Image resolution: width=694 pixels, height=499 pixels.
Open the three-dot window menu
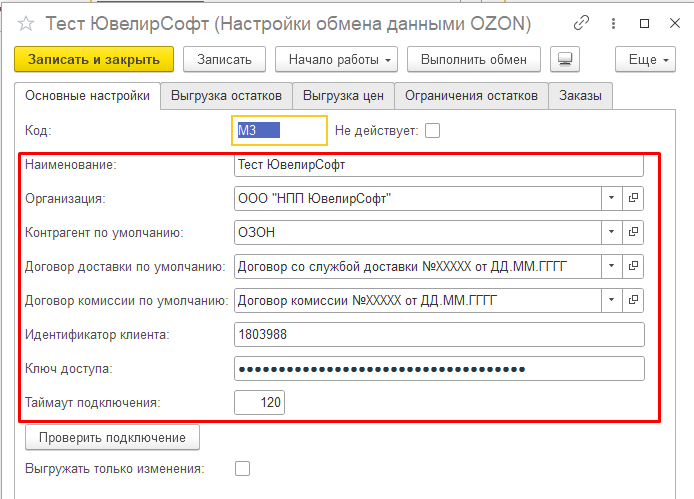tap(613, 23)
